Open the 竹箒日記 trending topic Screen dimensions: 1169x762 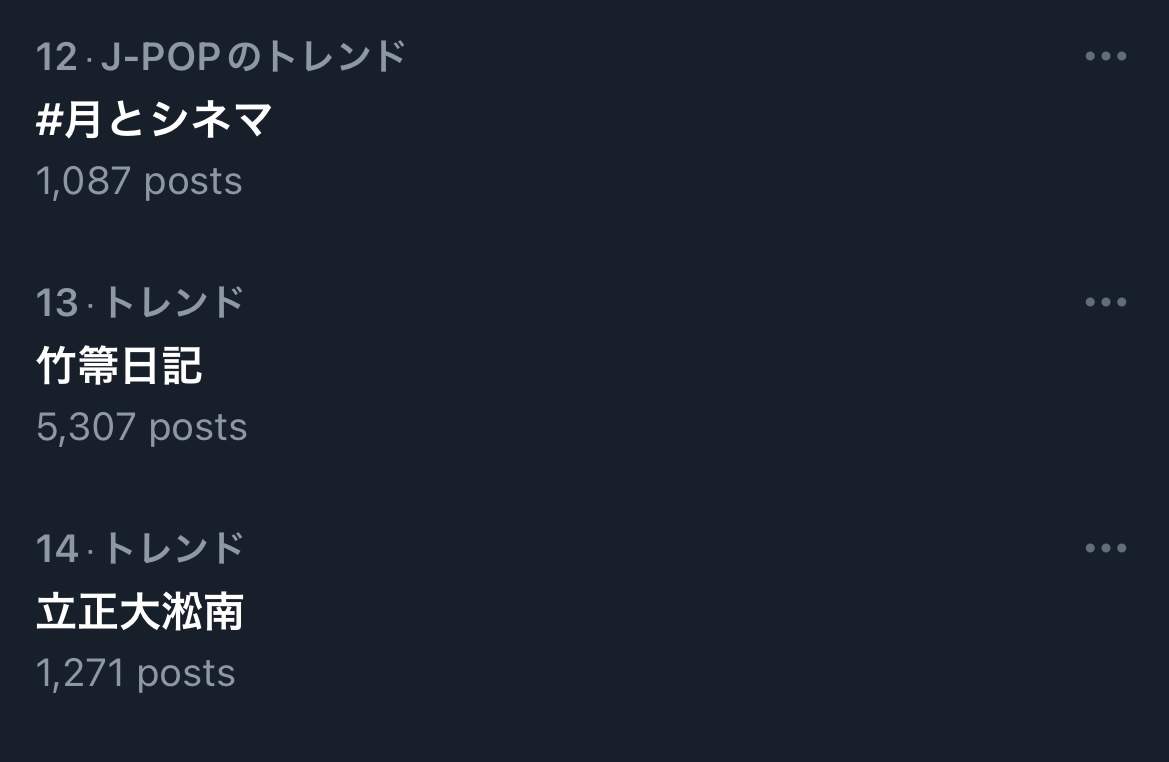(x=119, y=366)
